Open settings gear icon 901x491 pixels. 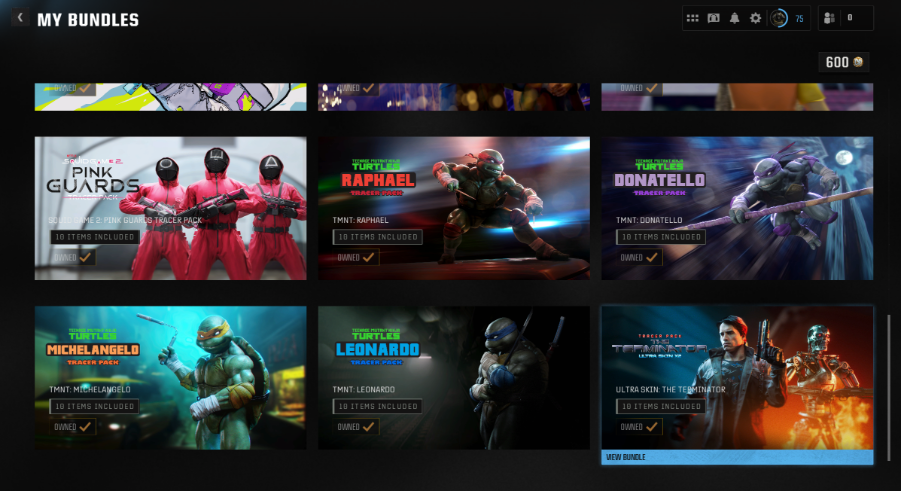click(755, 18)
